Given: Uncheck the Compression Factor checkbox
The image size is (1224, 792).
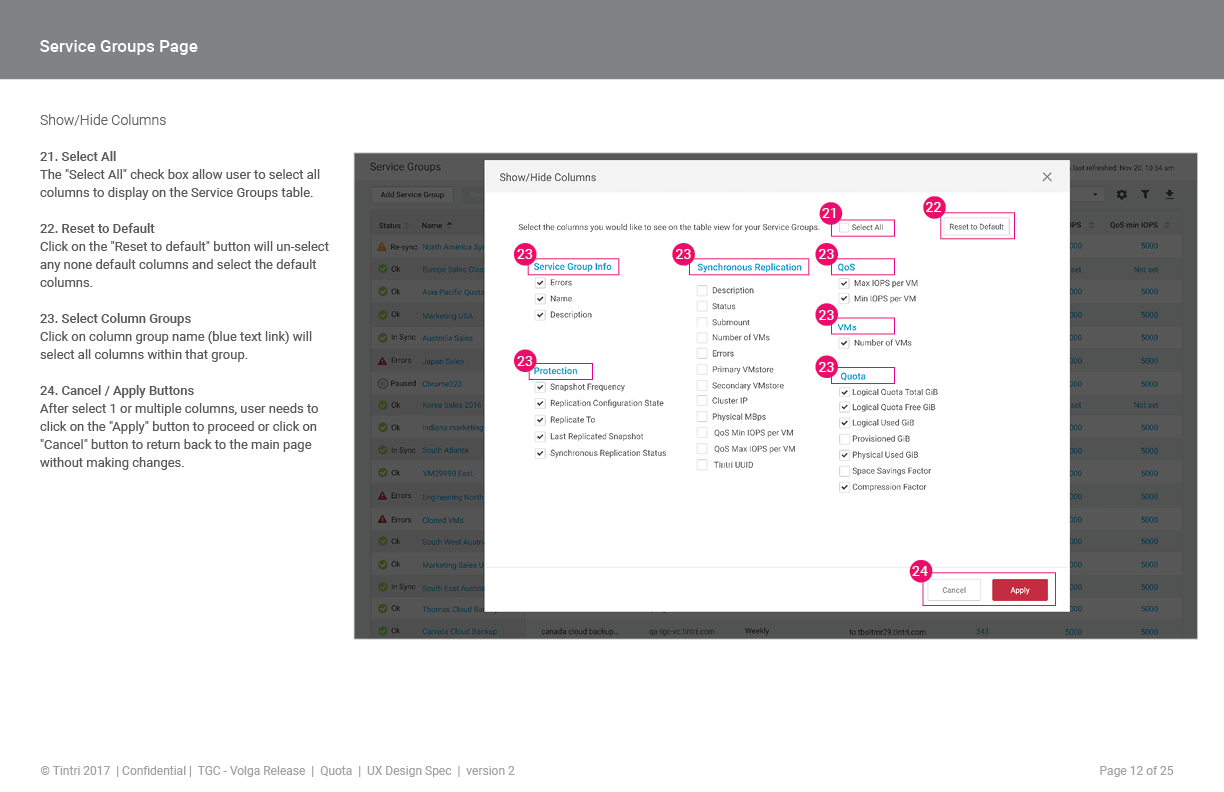Looking at the screenshot, I should 844,487.
